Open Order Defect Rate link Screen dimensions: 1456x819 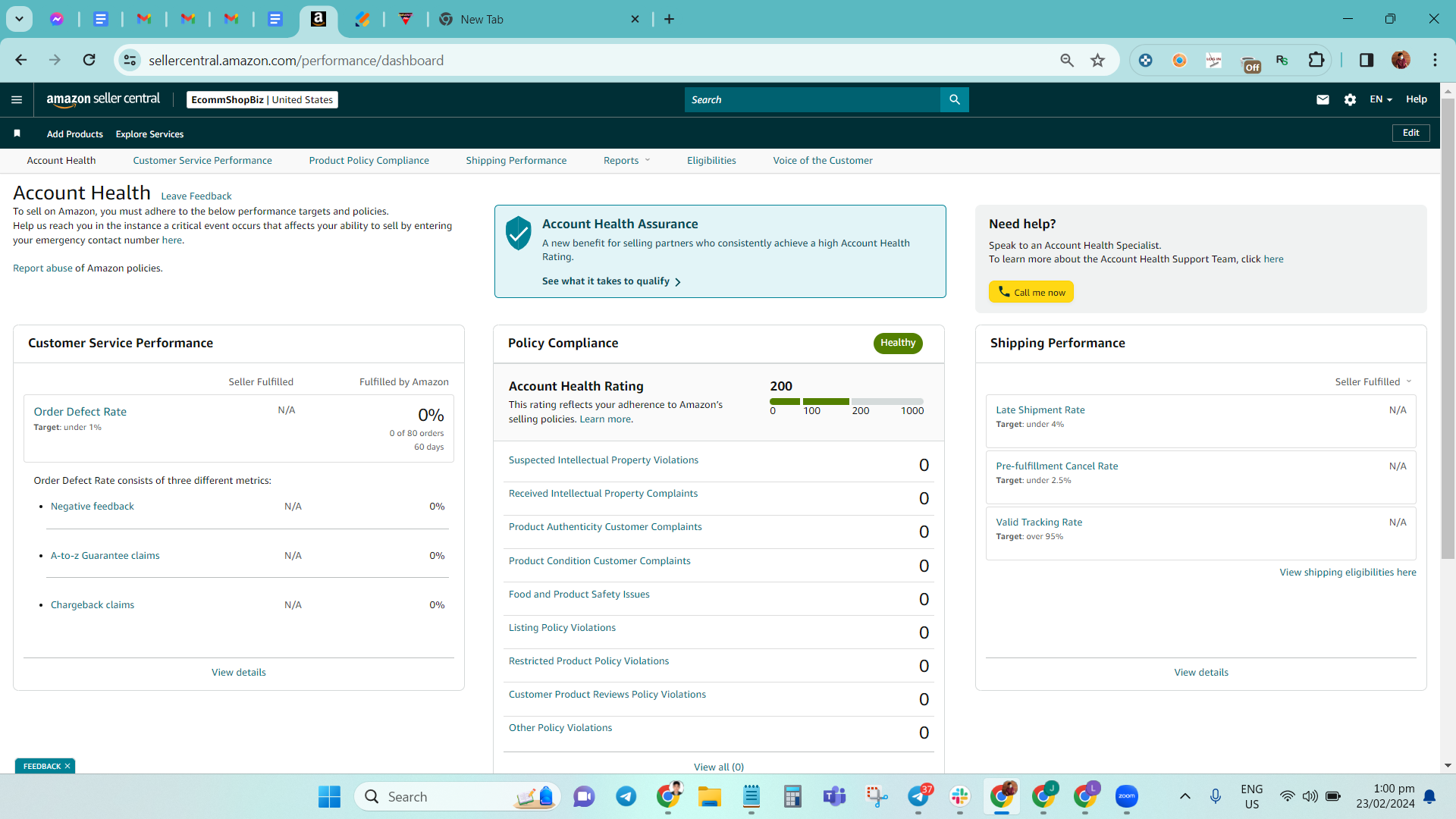[x=80, y=411]
